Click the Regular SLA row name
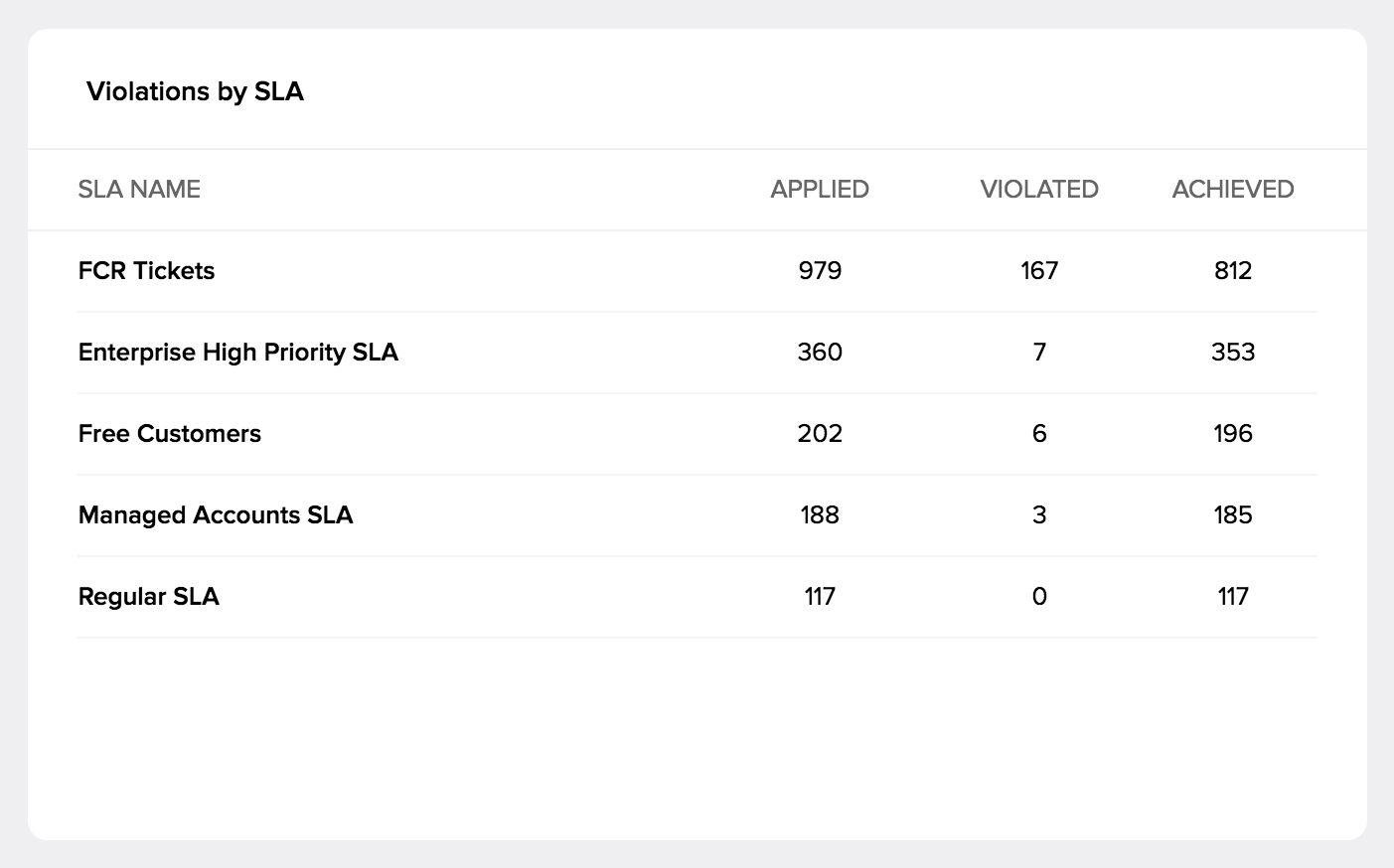Viewport: 1394px width, 868px height. 148,596
